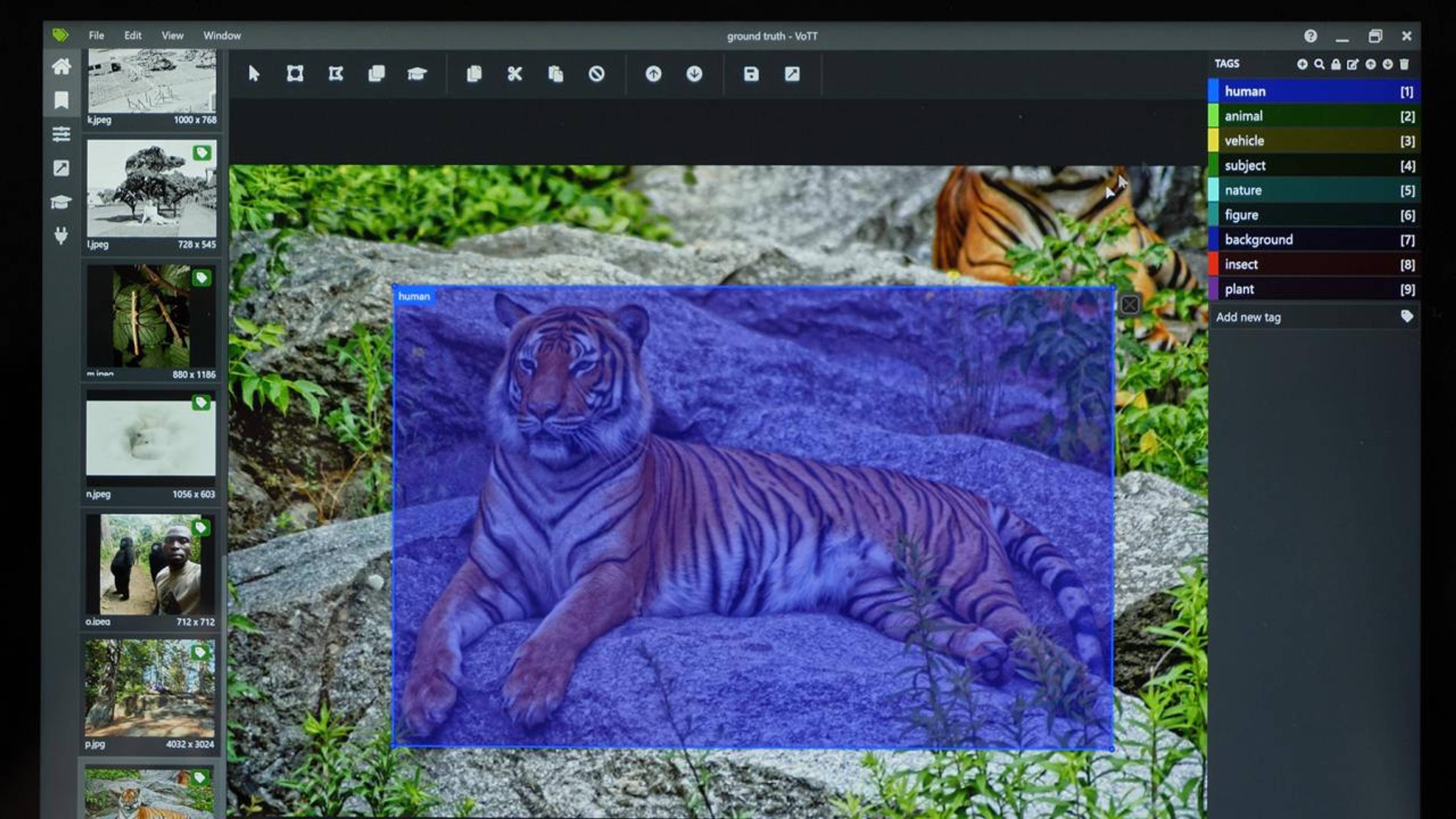Open the Home page from sidebar
Screen dimensions: 1456x819
click(x=61, y=67)
